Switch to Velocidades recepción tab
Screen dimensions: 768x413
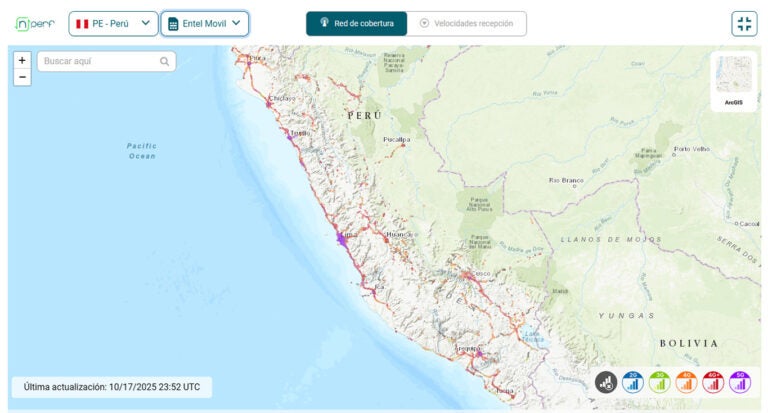pyautogui.click(x=466, y=23)
